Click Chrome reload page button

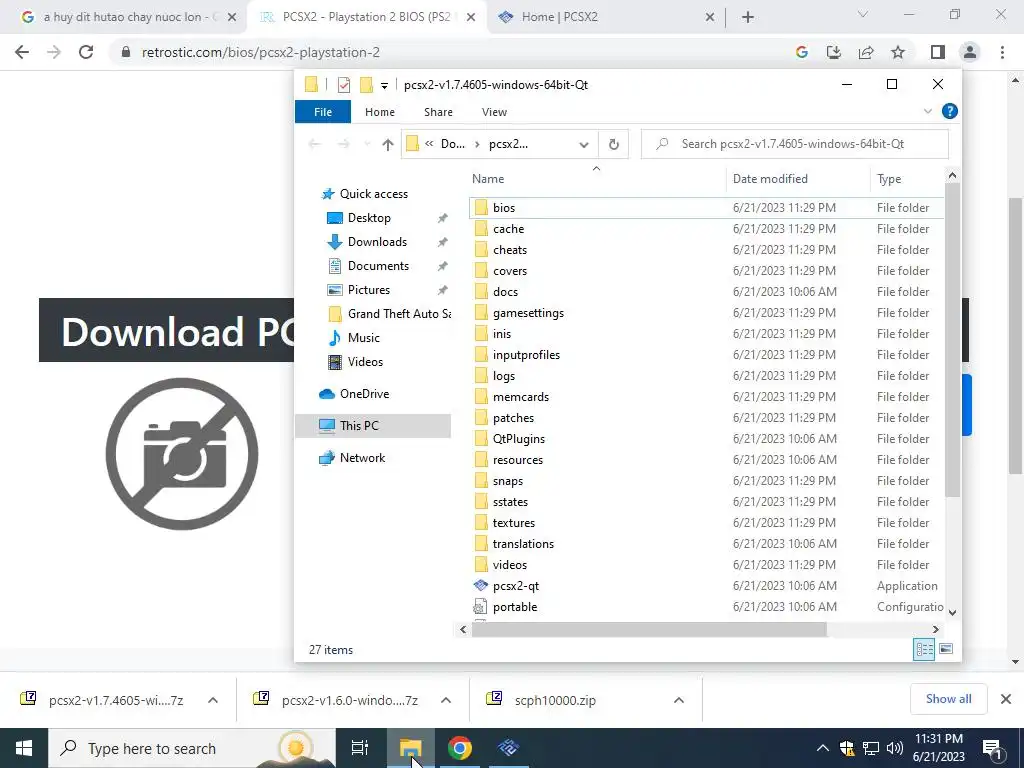(x=86, y=52)
